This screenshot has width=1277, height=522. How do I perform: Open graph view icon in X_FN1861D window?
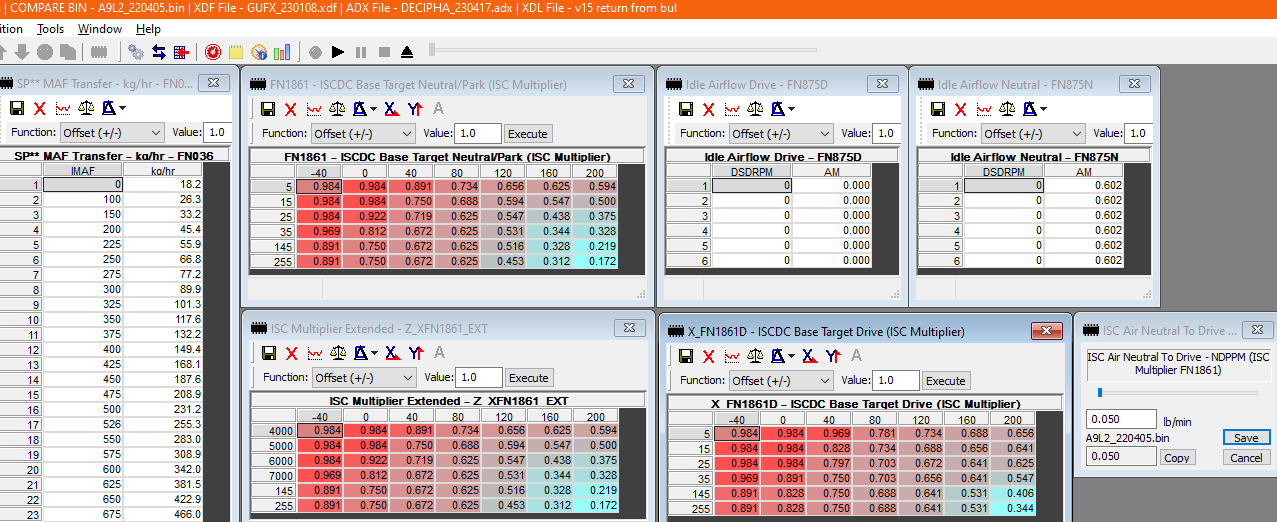pyautogui.click(x=732, y=356)
